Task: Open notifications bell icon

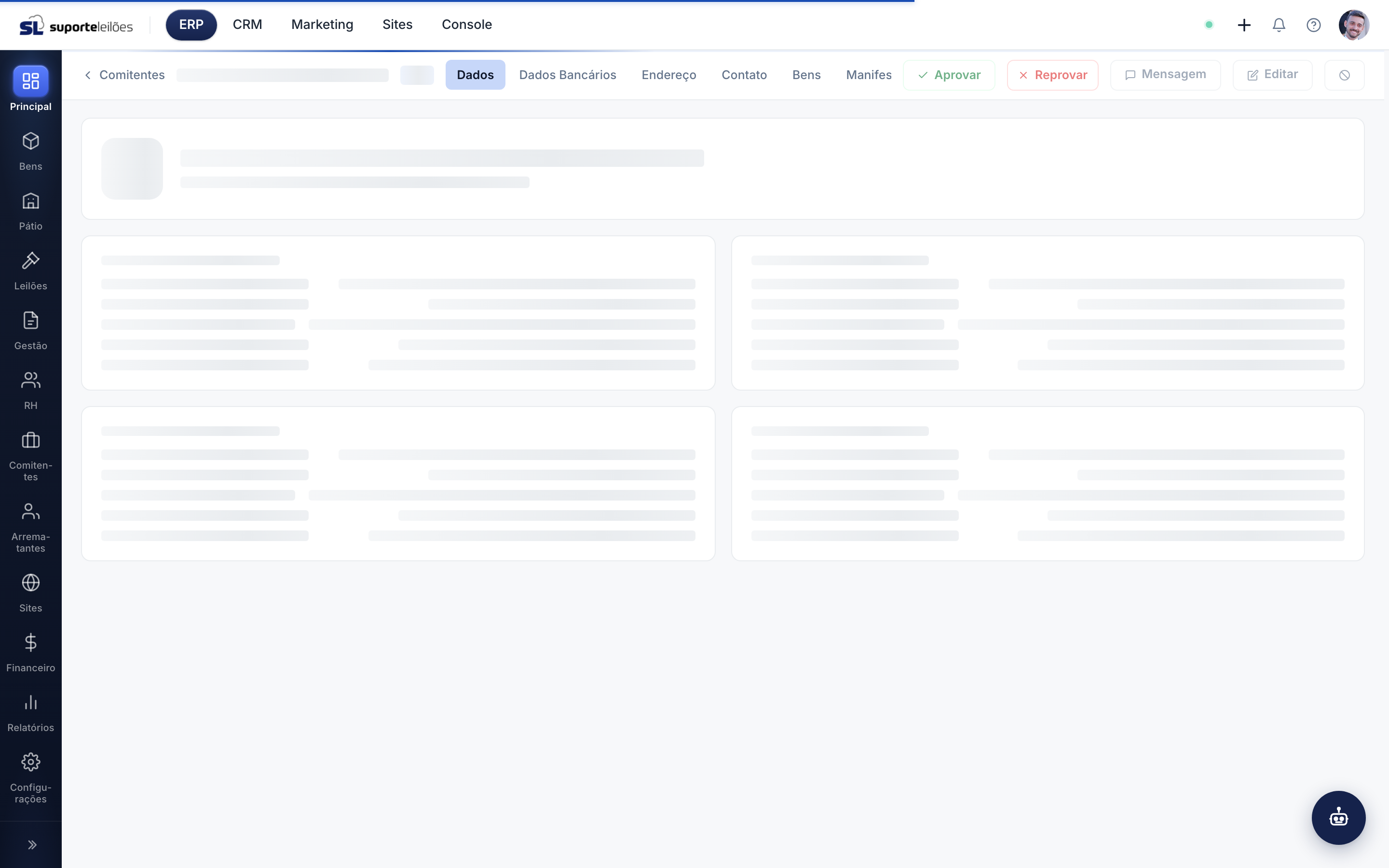Action: [1279, 25]
